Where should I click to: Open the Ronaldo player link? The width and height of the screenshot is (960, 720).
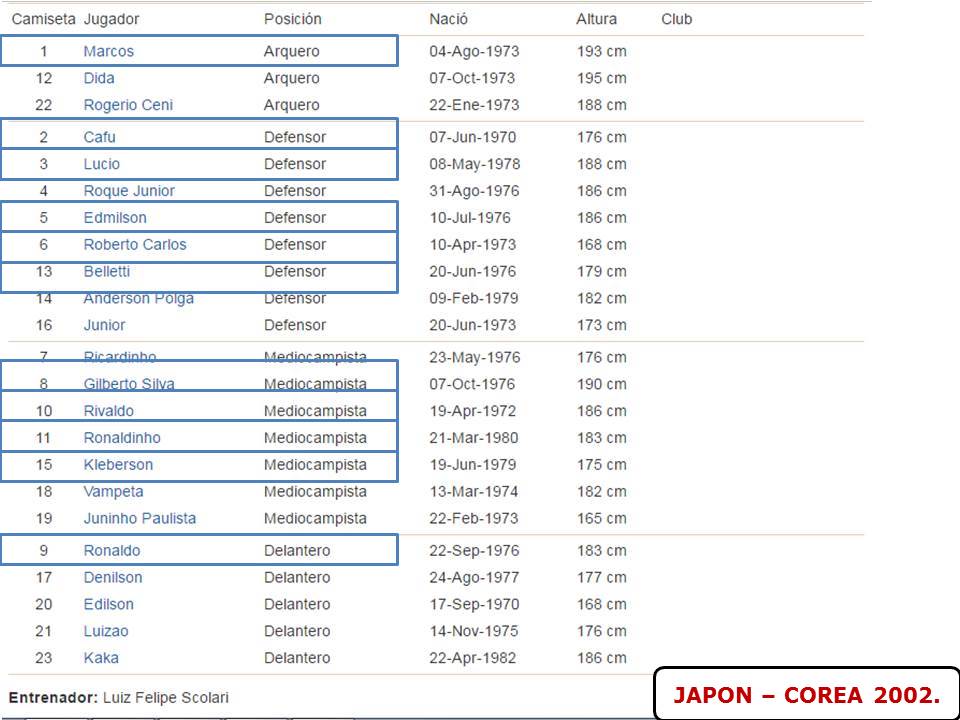[111, 550]
